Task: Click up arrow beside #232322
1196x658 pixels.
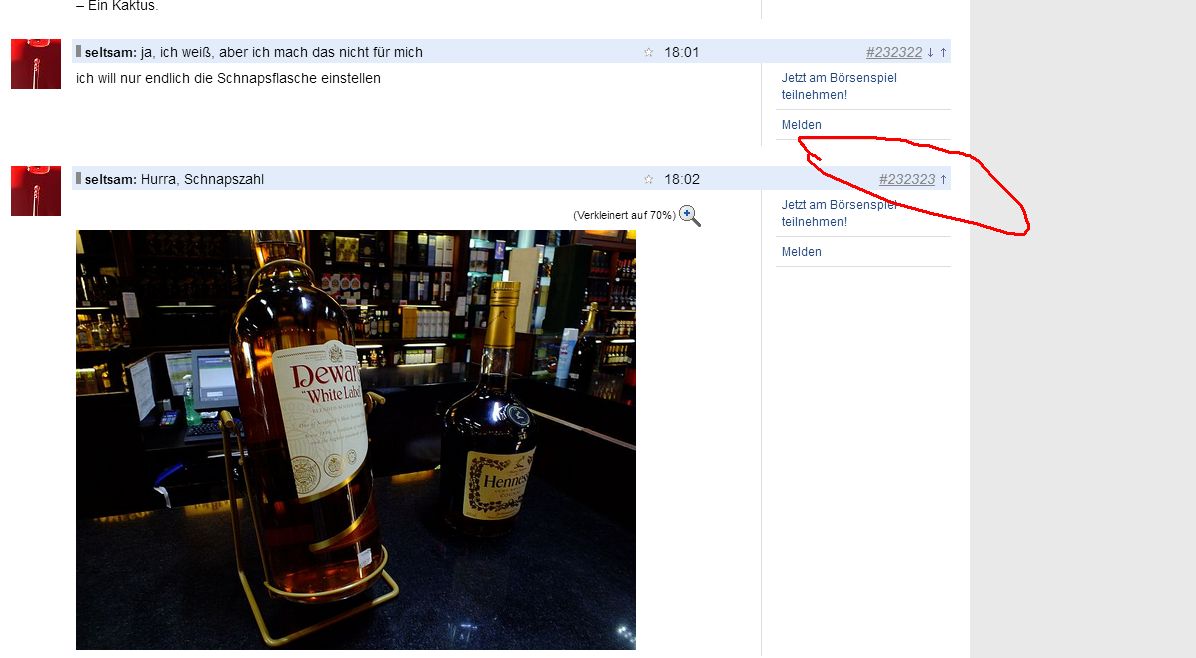Action: 944,53
